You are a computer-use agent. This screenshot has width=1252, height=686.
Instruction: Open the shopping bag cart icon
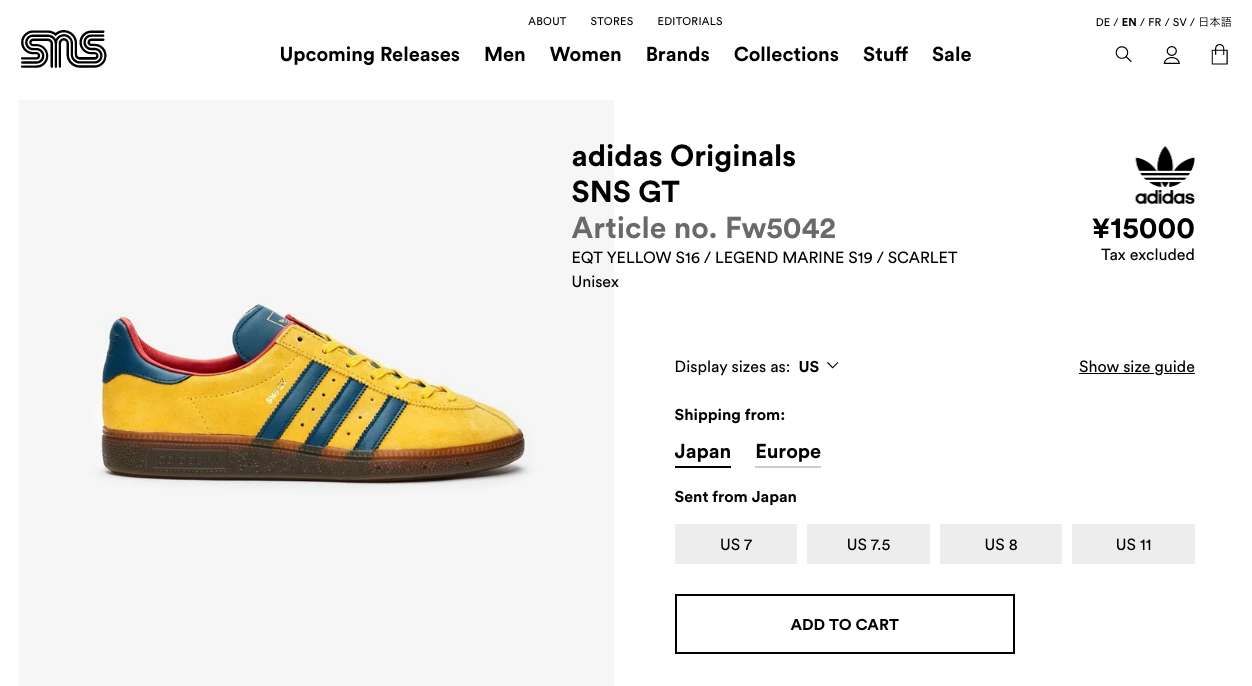pos(1219,55)
